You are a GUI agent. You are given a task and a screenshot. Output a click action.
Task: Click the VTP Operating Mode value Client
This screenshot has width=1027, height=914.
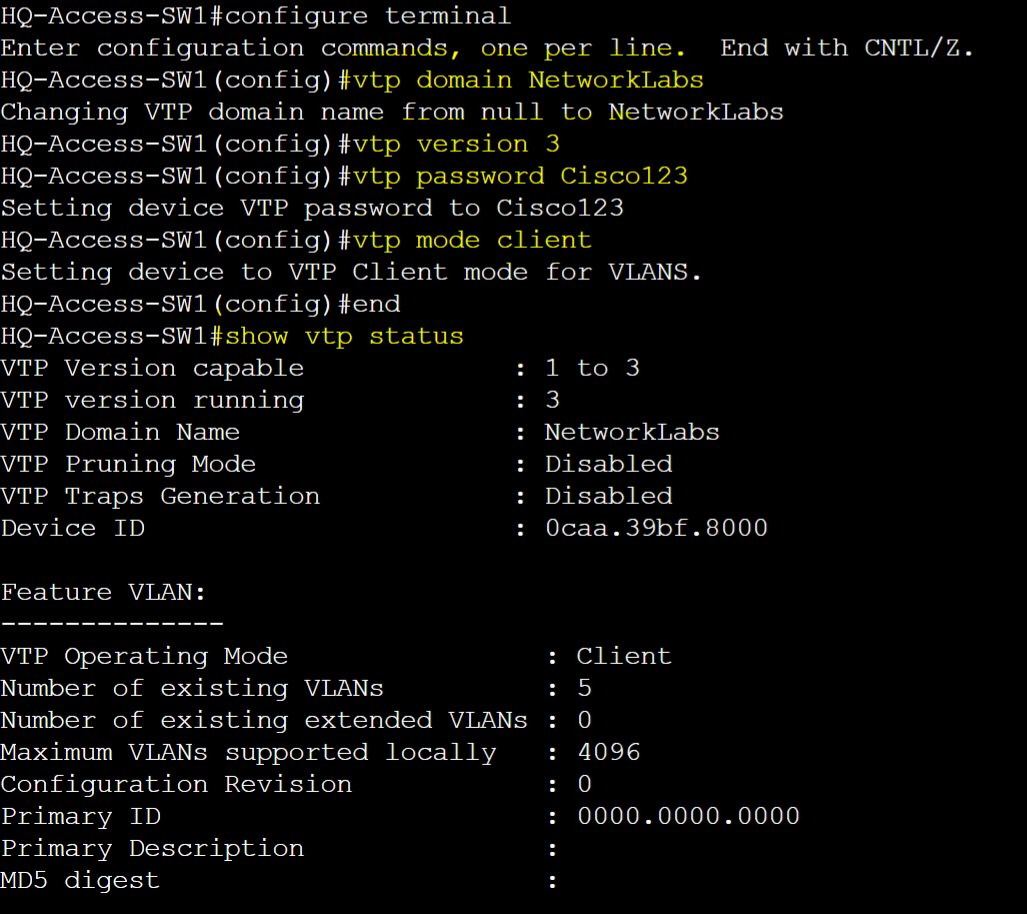pos(624,657)
